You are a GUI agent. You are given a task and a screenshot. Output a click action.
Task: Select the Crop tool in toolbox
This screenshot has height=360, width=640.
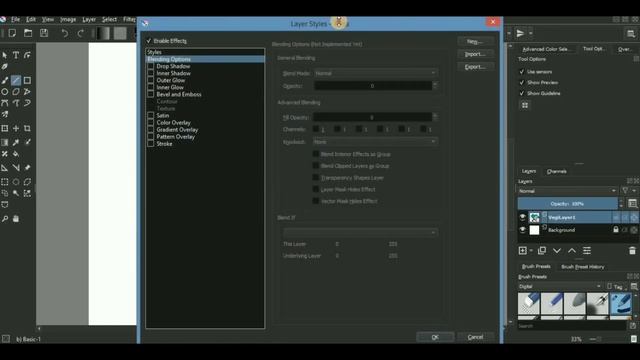[27, 129]
